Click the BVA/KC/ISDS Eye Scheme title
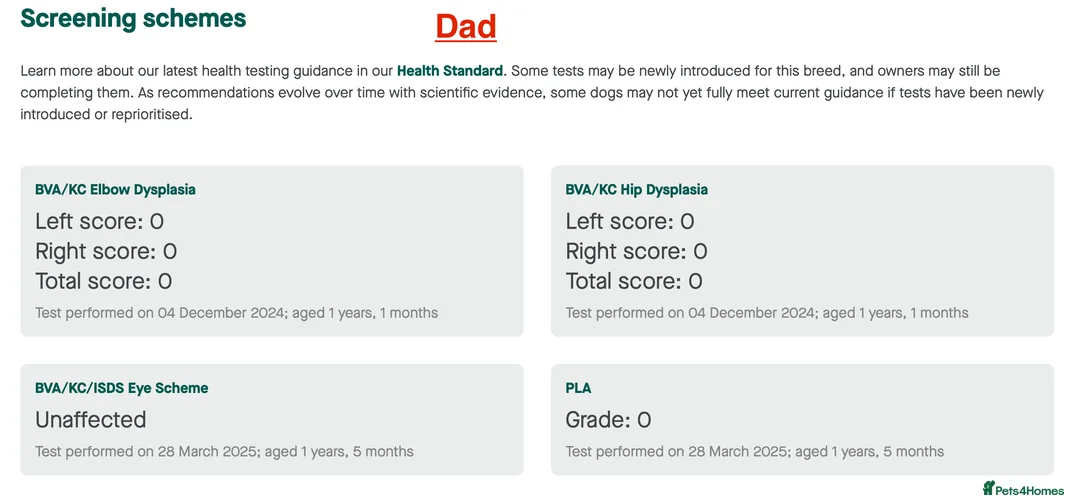Image resolution: width=1080 pixels, height=504 pixels. point(121,388)
